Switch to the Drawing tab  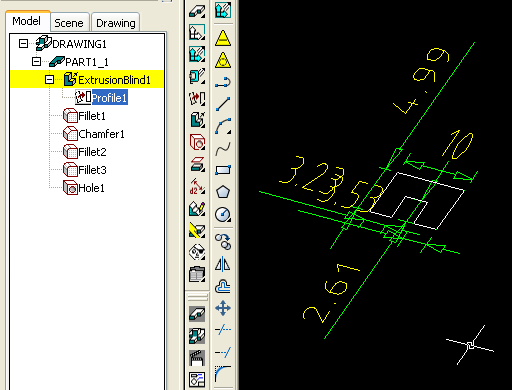coord(115,23)
